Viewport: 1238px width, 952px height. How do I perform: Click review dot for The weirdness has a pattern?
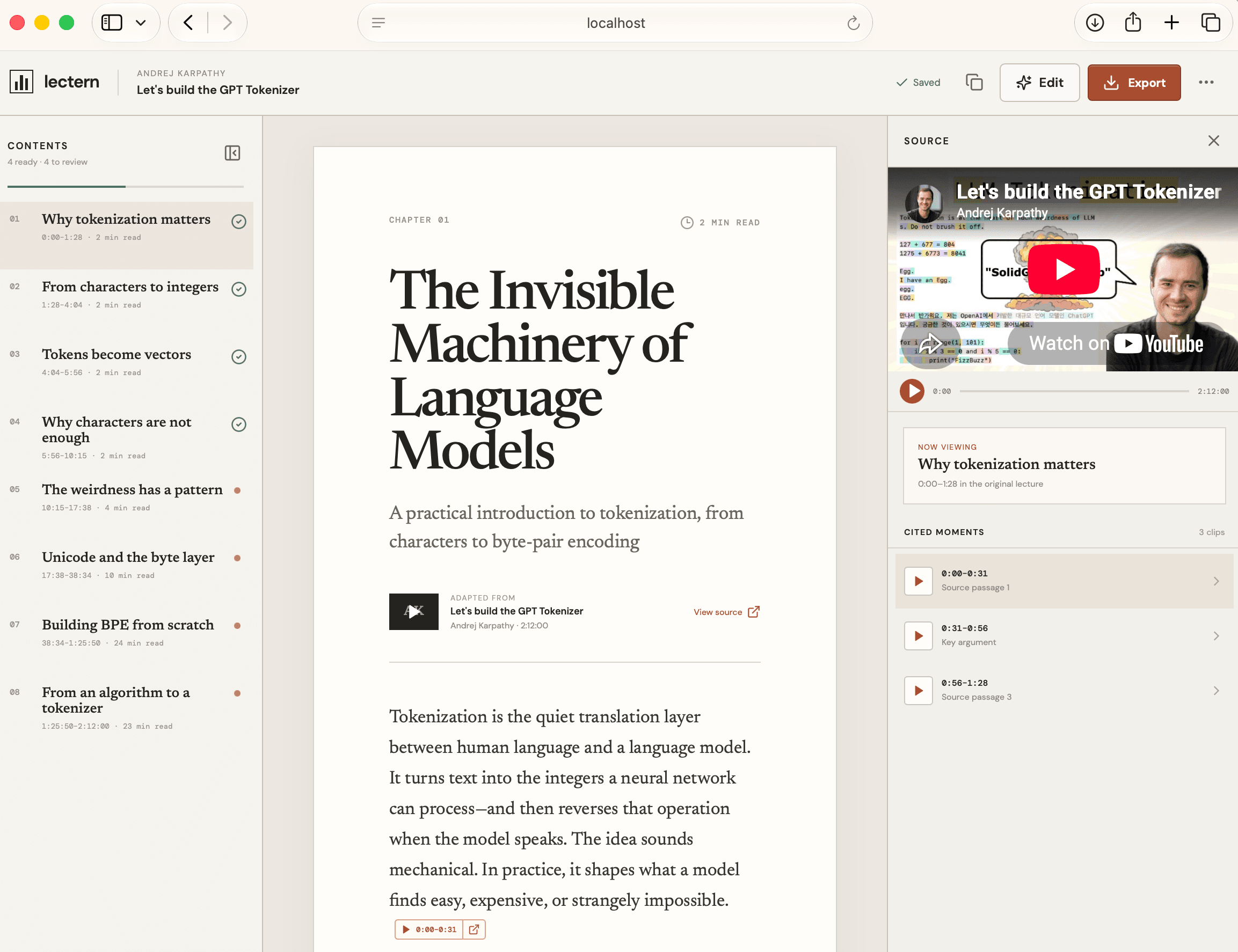click(237, 490)
